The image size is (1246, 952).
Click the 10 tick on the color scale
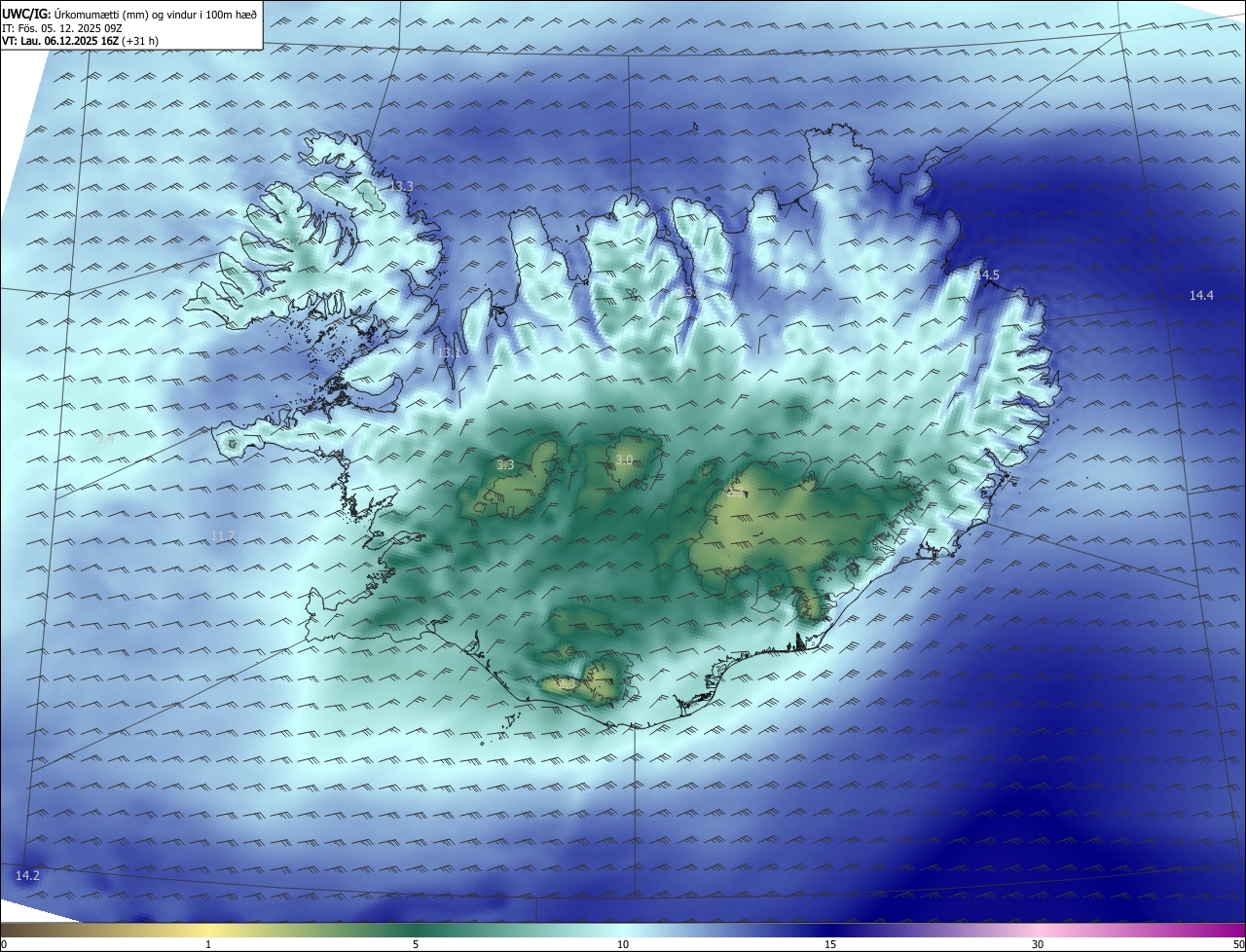tap(623, 944)
